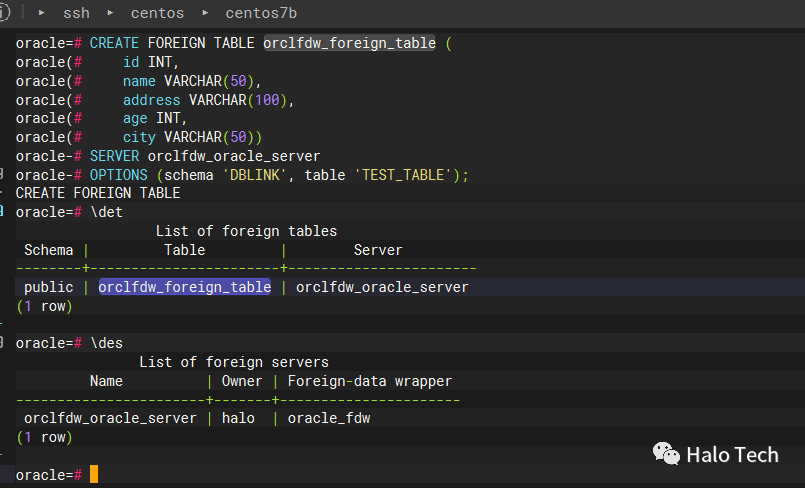Click the 'List of foreign tables' heading
This screenshot has height=488, width=805.
point(246,231)
